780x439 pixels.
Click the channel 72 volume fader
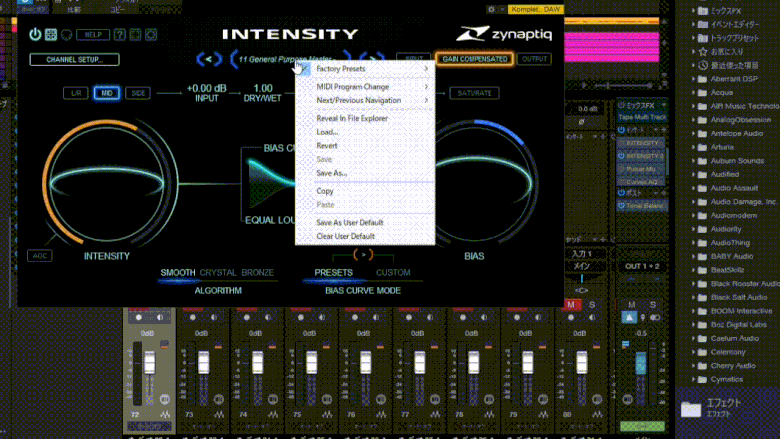(150, 362)
